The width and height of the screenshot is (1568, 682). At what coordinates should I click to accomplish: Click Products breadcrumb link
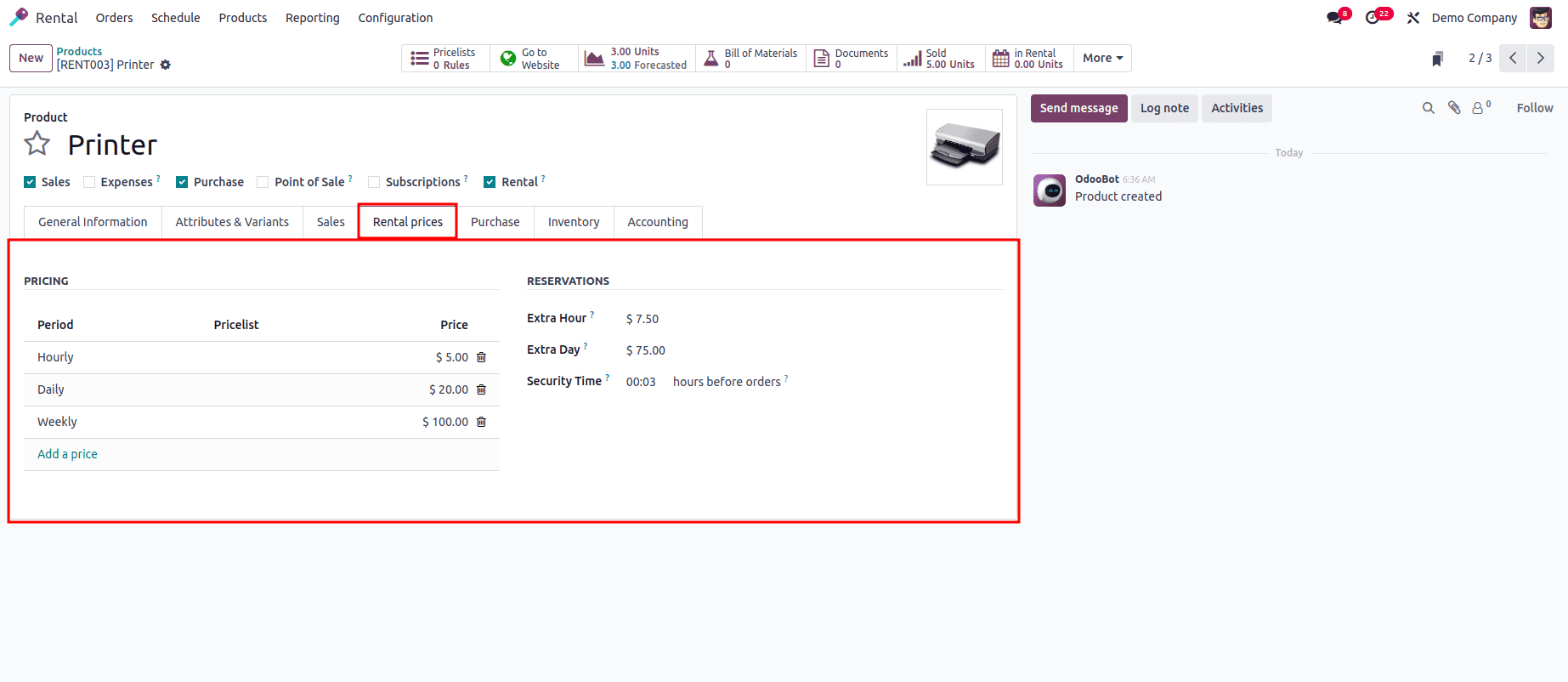pos(79,52)
